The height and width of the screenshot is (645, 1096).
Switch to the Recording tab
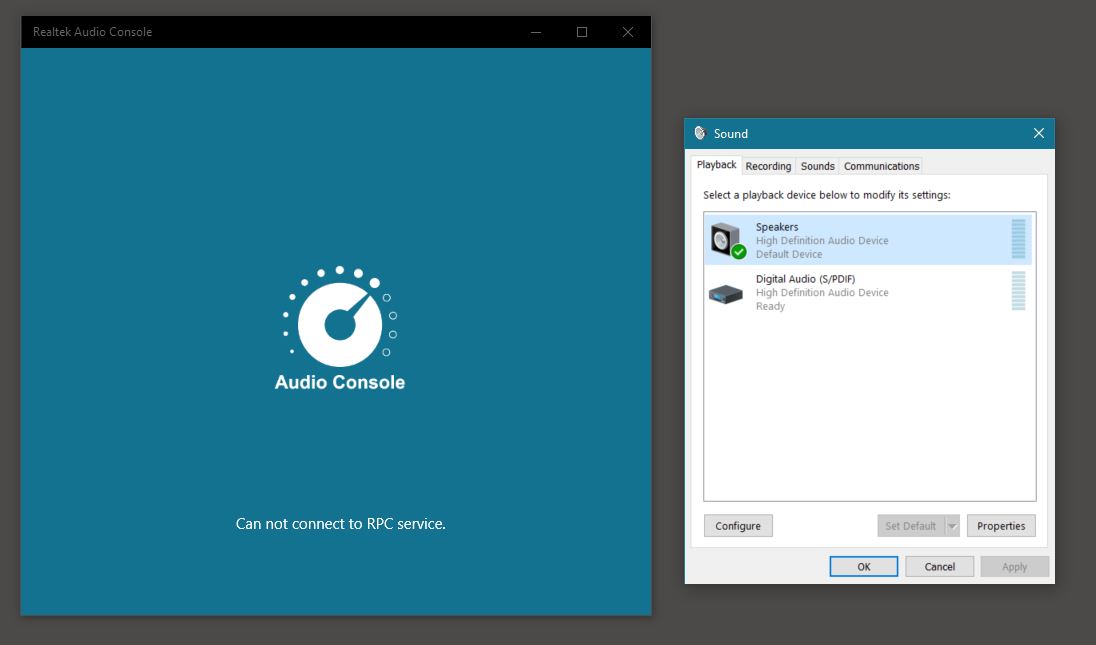[768, 166]
